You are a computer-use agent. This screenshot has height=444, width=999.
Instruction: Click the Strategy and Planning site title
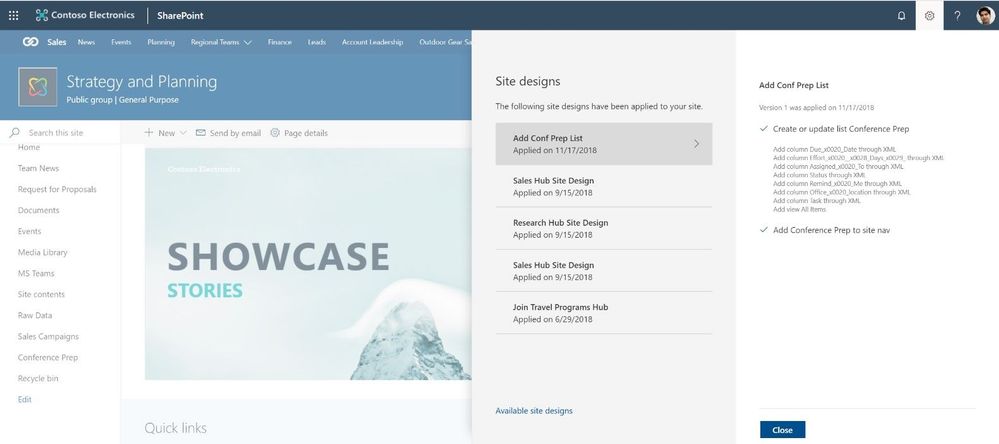[141, 82]
